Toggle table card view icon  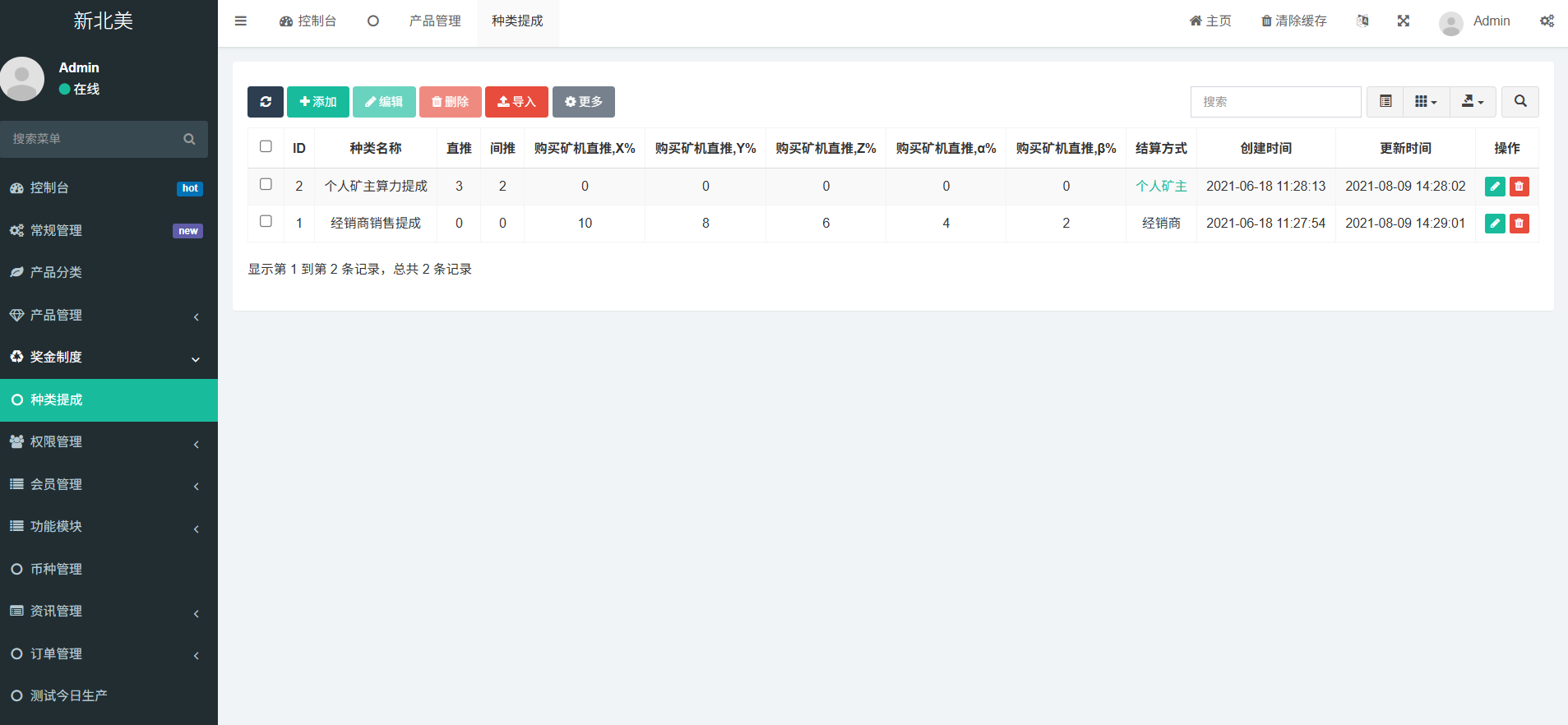[1385, 102]
